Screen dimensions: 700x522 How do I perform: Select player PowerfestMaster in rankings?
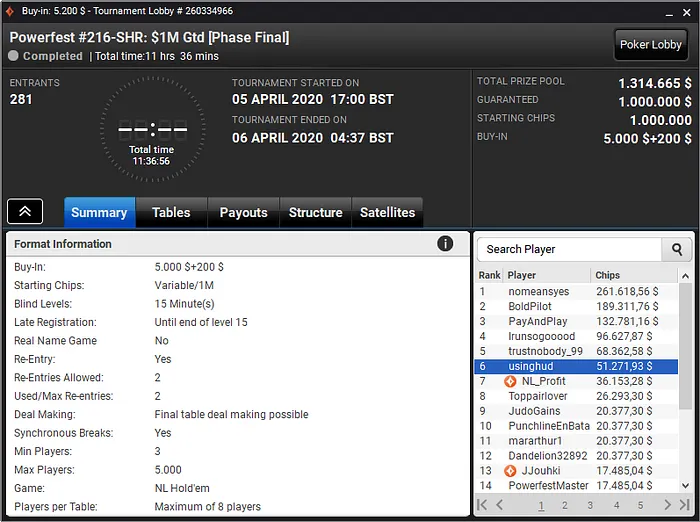tap(576, 485)
